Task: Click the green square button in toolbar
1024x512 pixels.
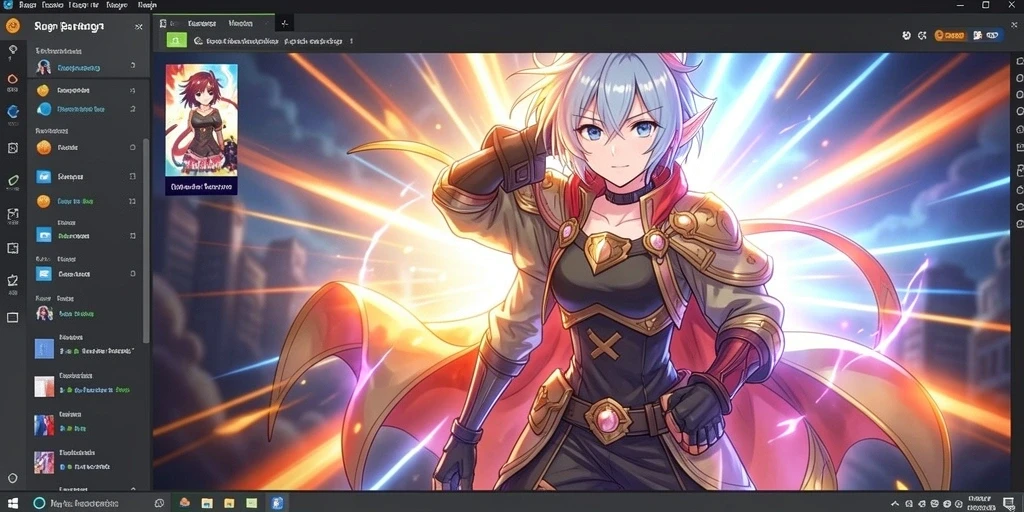Action: pos(176,40)
